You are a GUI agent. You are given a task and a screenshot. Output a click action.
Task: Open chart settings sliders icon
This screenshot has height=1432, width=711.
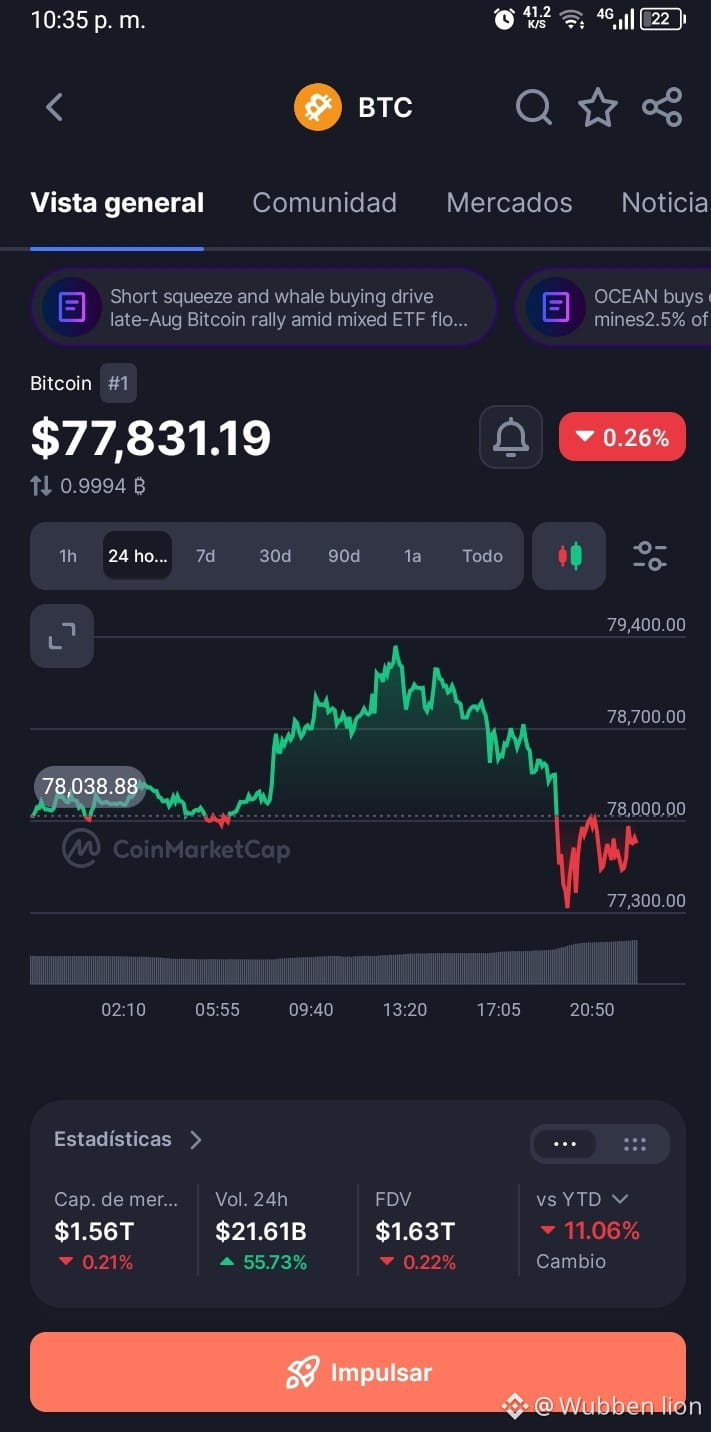[x=650, y=556]
